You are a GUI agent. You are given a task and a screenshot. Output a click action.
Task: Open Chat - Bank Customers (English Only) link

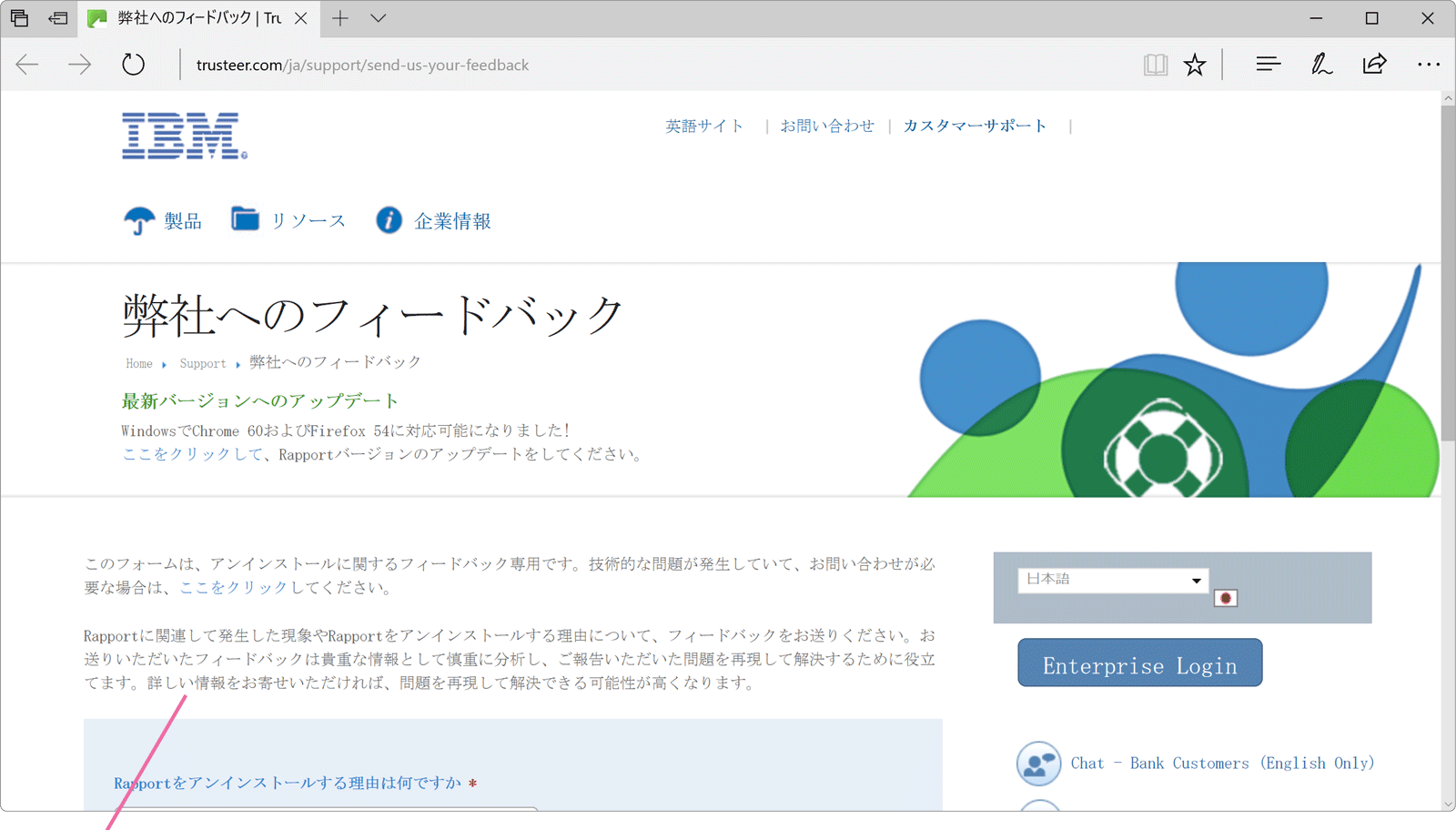[x=1222, y=763]
